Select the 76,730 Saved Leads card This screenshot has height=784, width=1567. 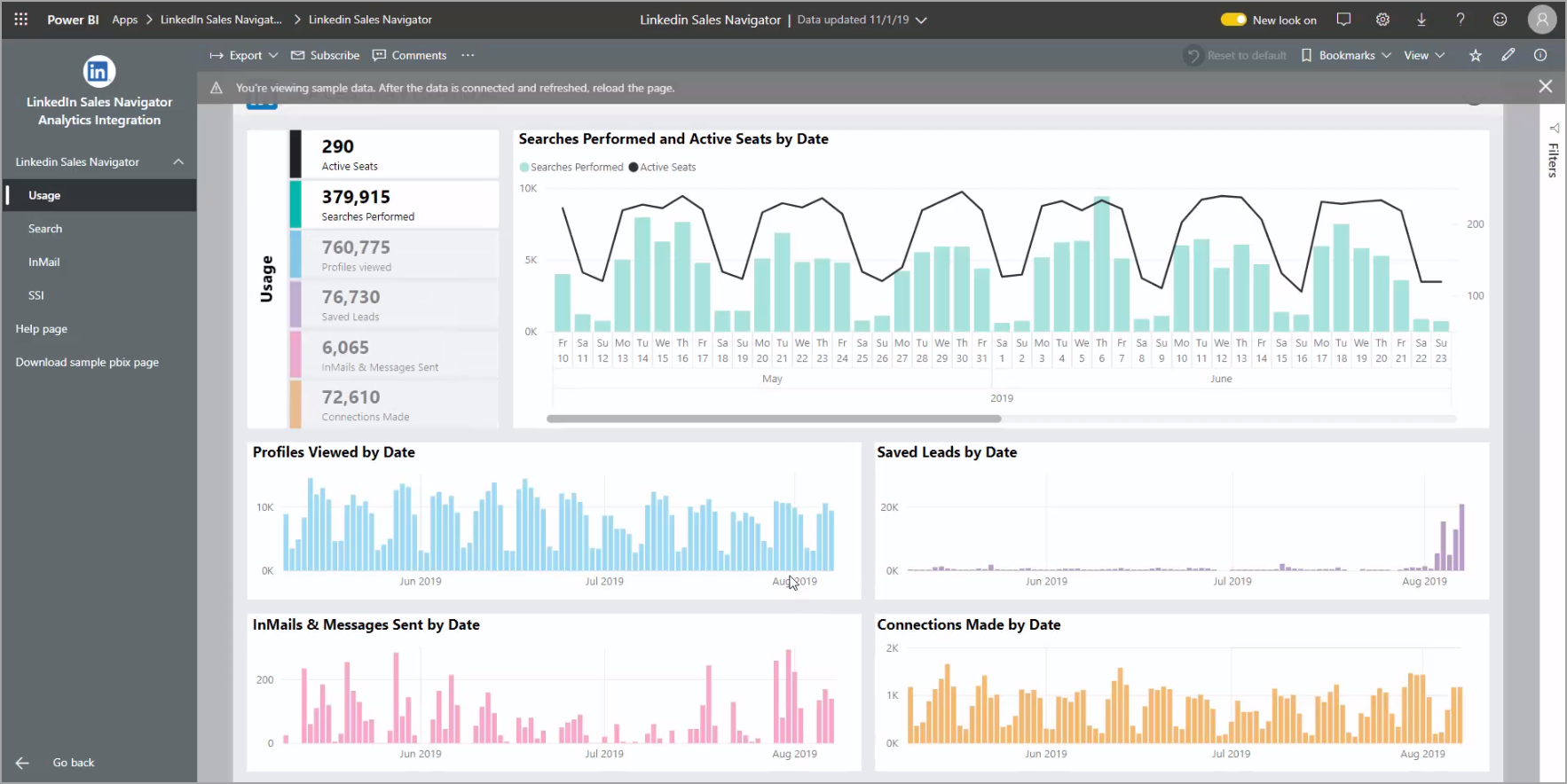tap(394, 305)
